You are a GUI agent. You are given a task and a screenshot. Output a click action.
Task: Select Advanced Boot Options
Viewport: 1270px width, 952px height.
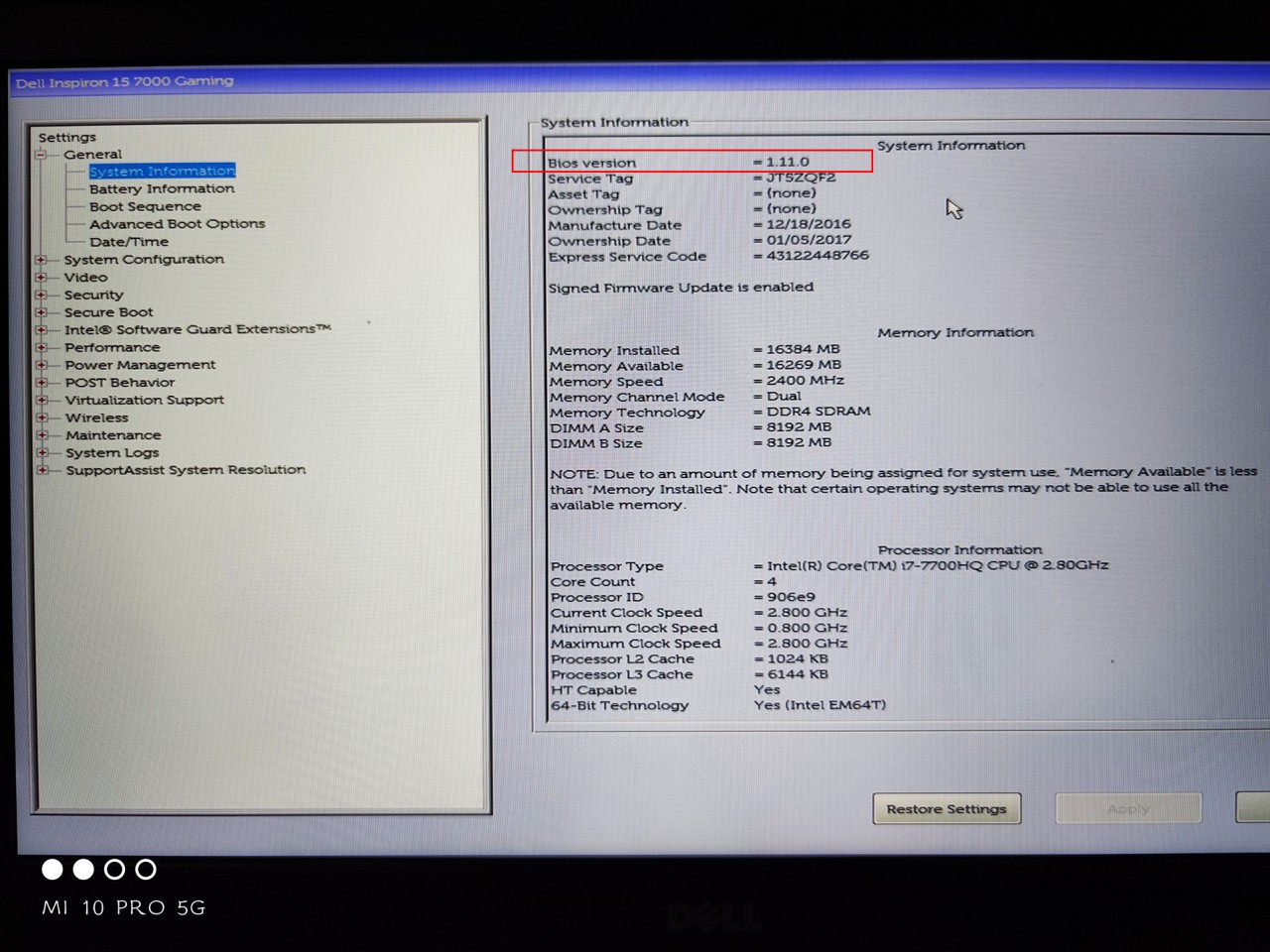176,224
